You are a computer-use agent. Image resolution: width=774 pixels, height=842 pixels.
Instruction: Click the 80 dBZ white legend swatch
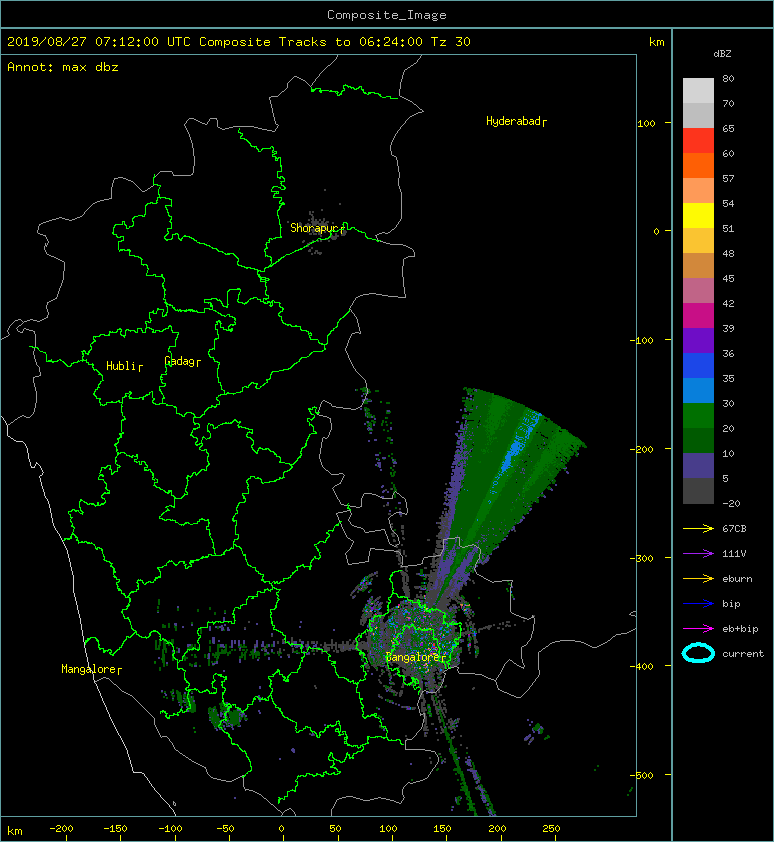coord(698,90)
